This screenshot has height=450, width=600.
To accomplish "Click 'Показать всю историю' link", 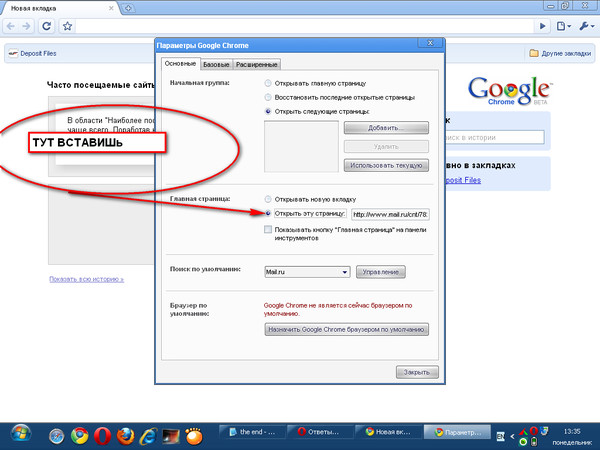I will coord(86,279).
